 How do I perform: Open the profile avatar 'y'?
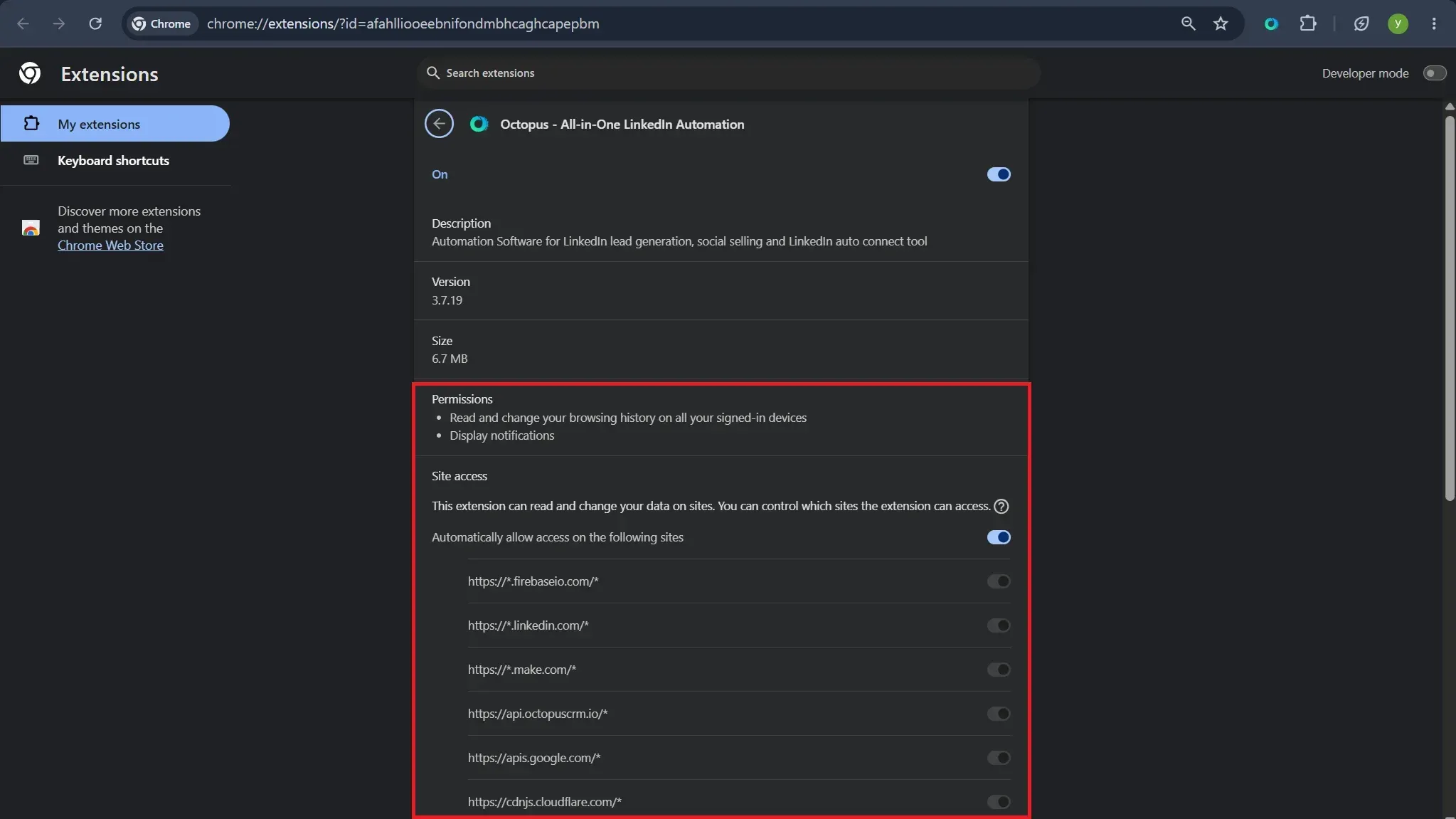pos(1398,23)
